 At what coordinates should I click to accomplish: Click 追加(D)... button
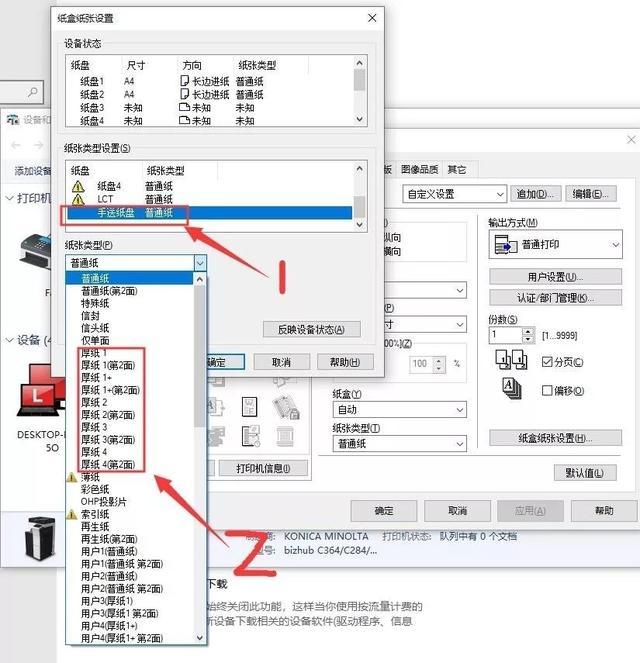coord(535,194)
